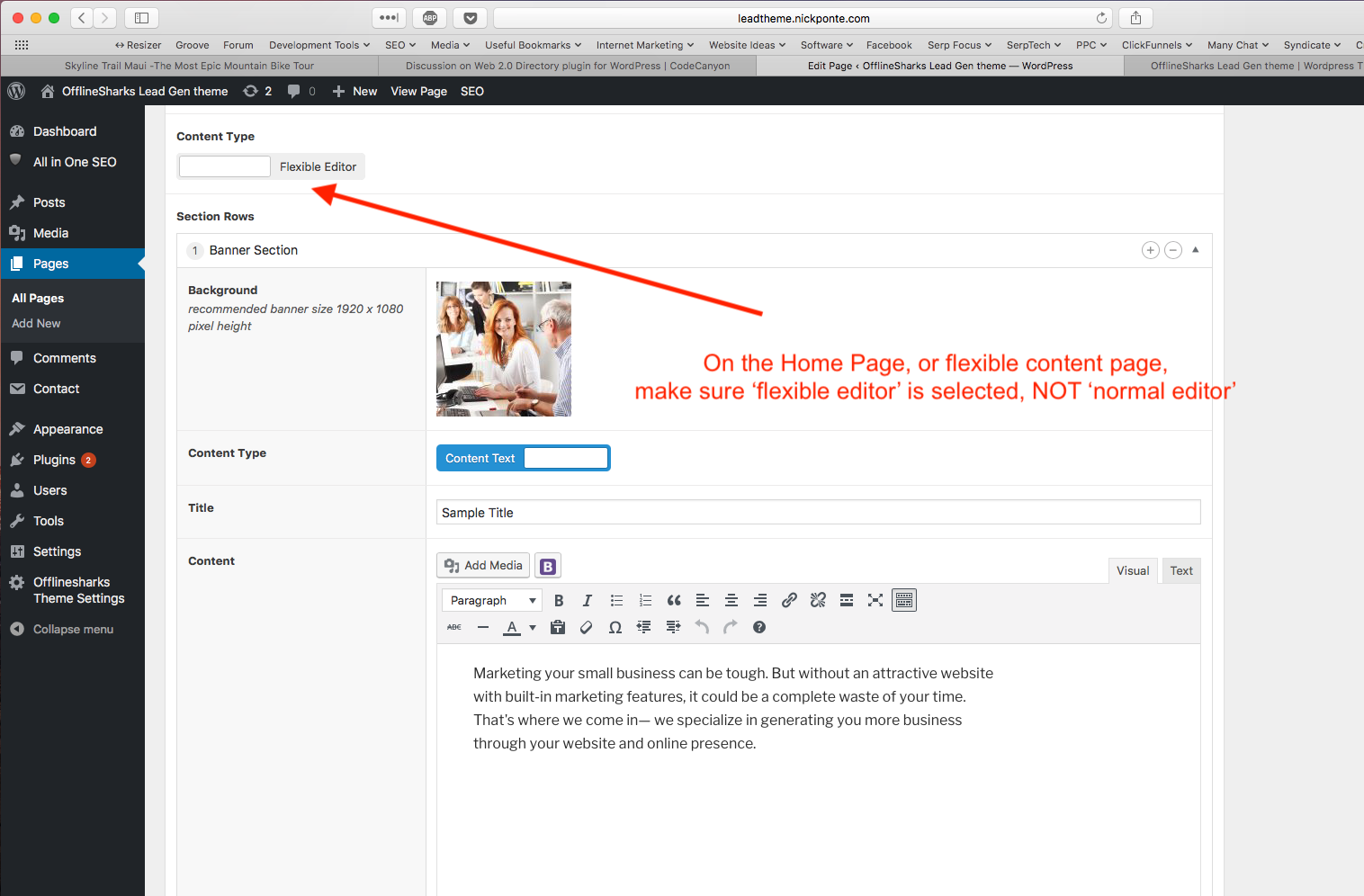This screenshot has width=1364, height=896.
Task: Toggle bold formatting in editor toolbar
Action: coord(559,600)
